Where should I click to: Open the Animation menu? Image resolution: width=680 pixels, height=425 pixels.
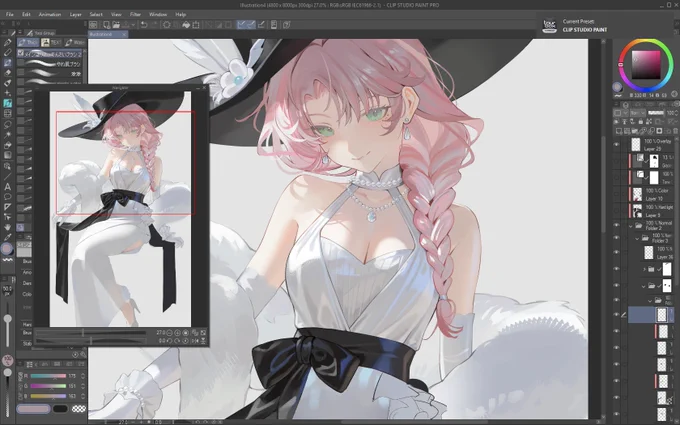point(50,14)
